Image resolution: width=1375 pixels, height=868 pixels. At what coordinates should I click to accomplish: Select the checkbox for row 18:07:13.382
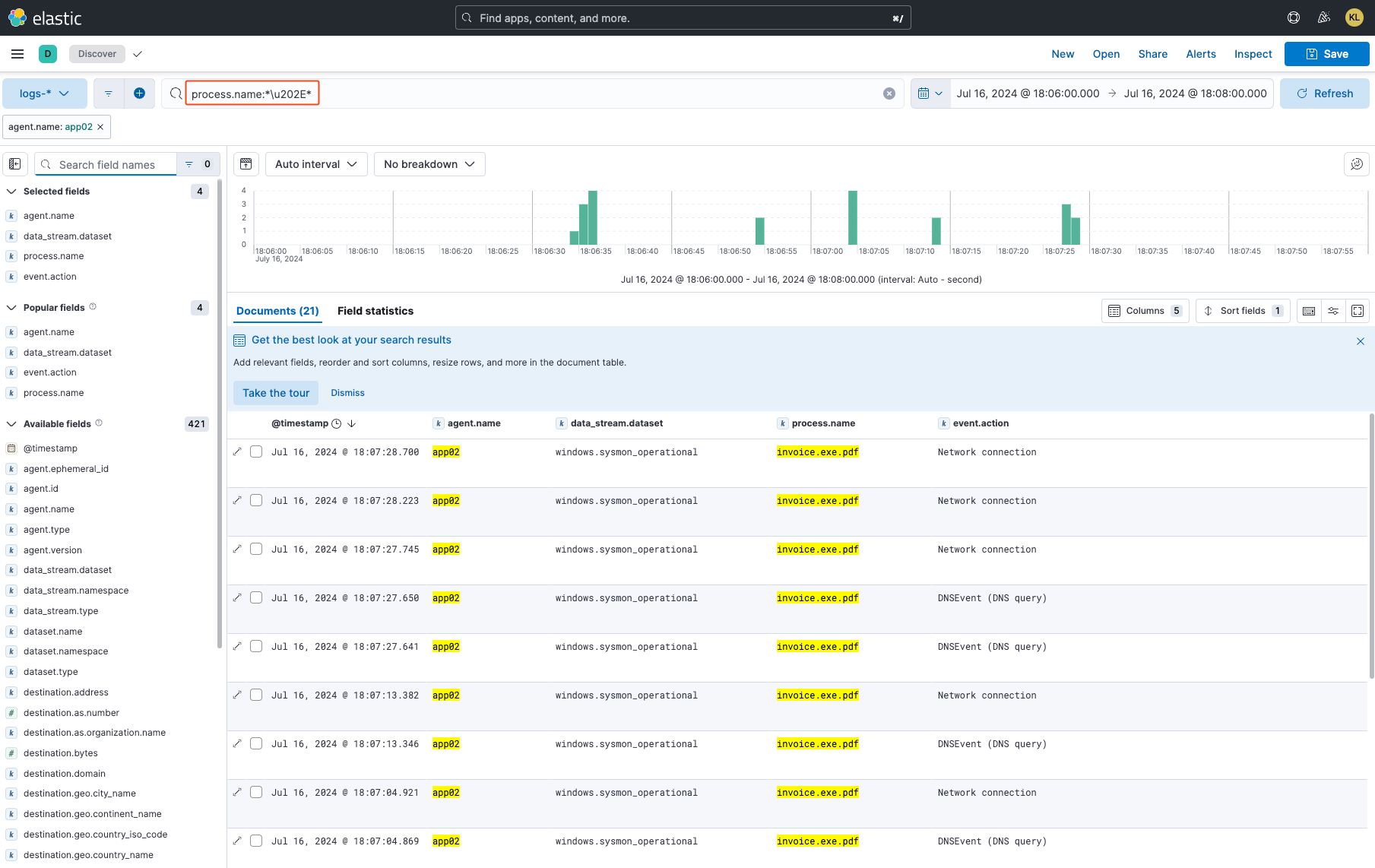click(256, 695)
